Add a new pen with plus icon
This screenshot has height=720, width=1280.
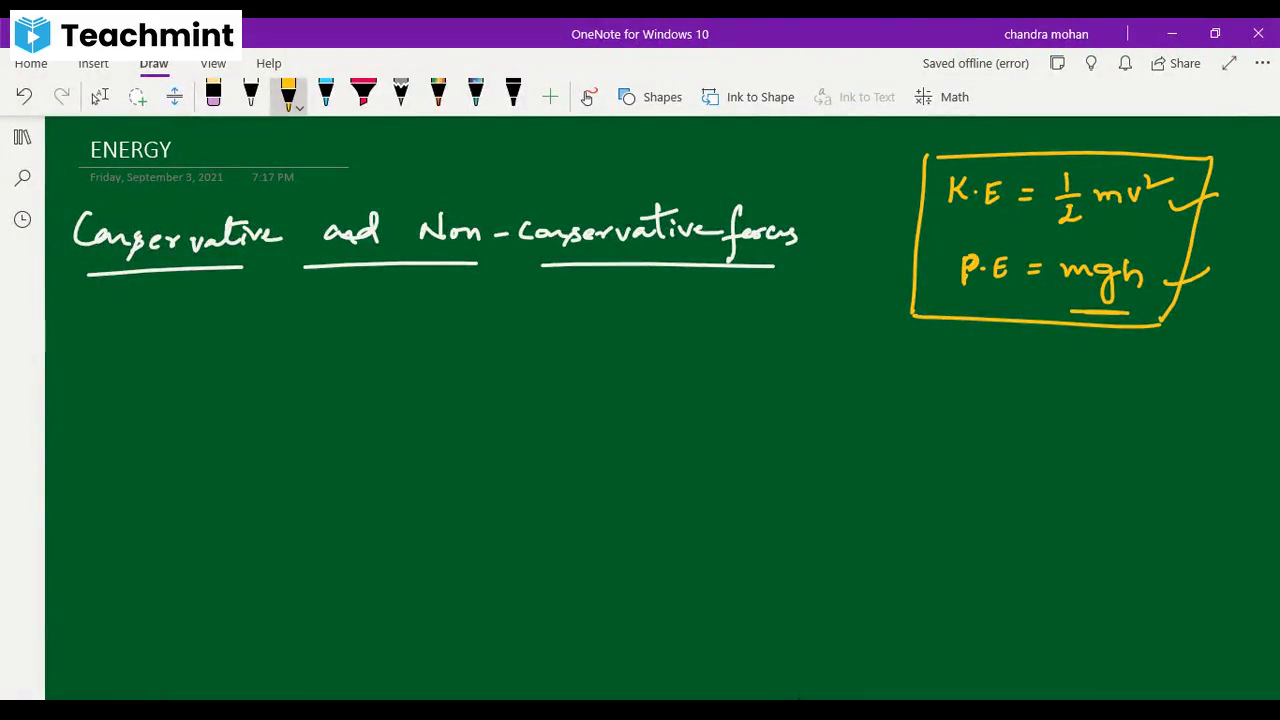[550, 96]
